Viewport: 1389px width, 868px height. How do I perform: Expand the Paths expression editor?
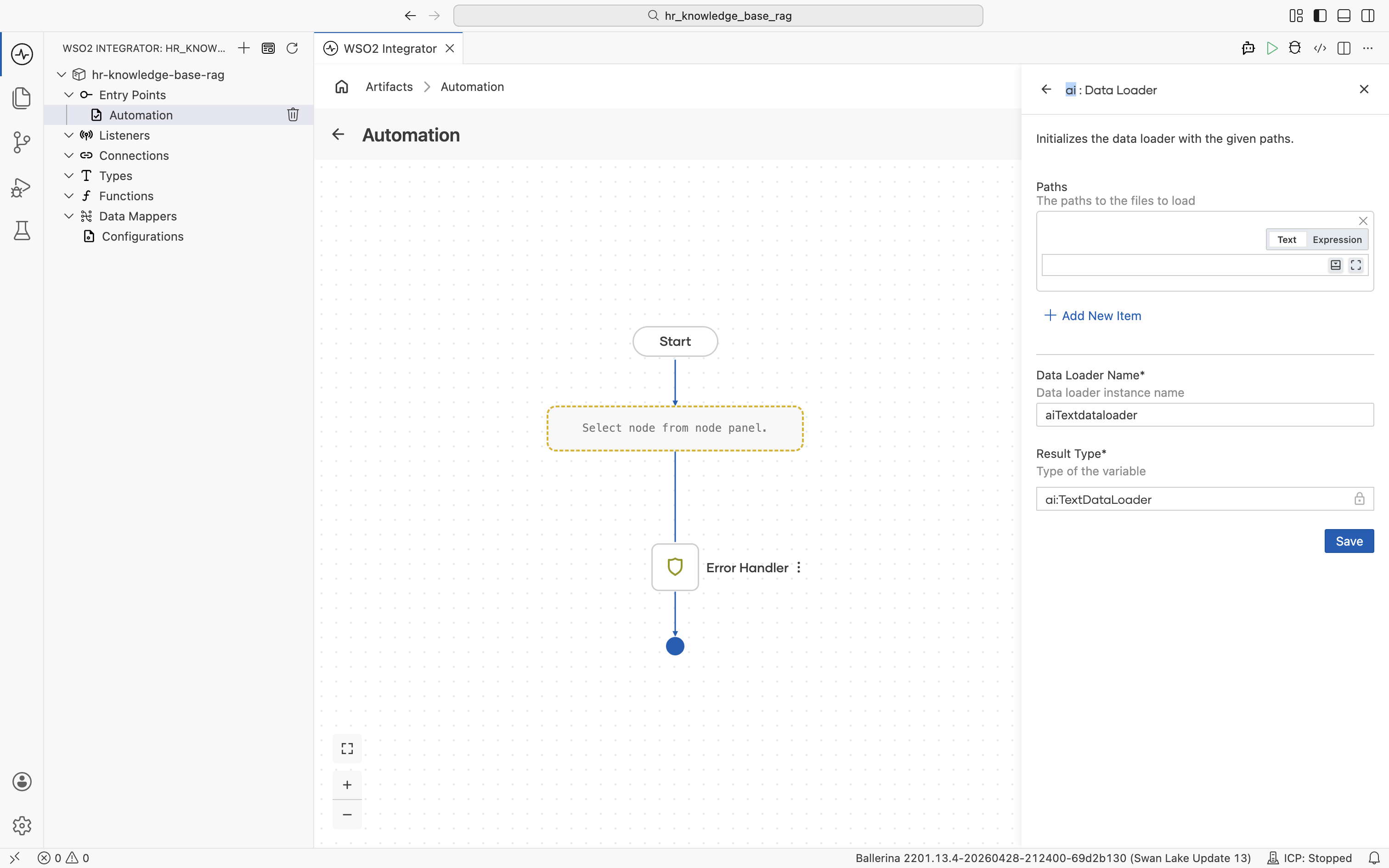click(x=1356, y=265)
